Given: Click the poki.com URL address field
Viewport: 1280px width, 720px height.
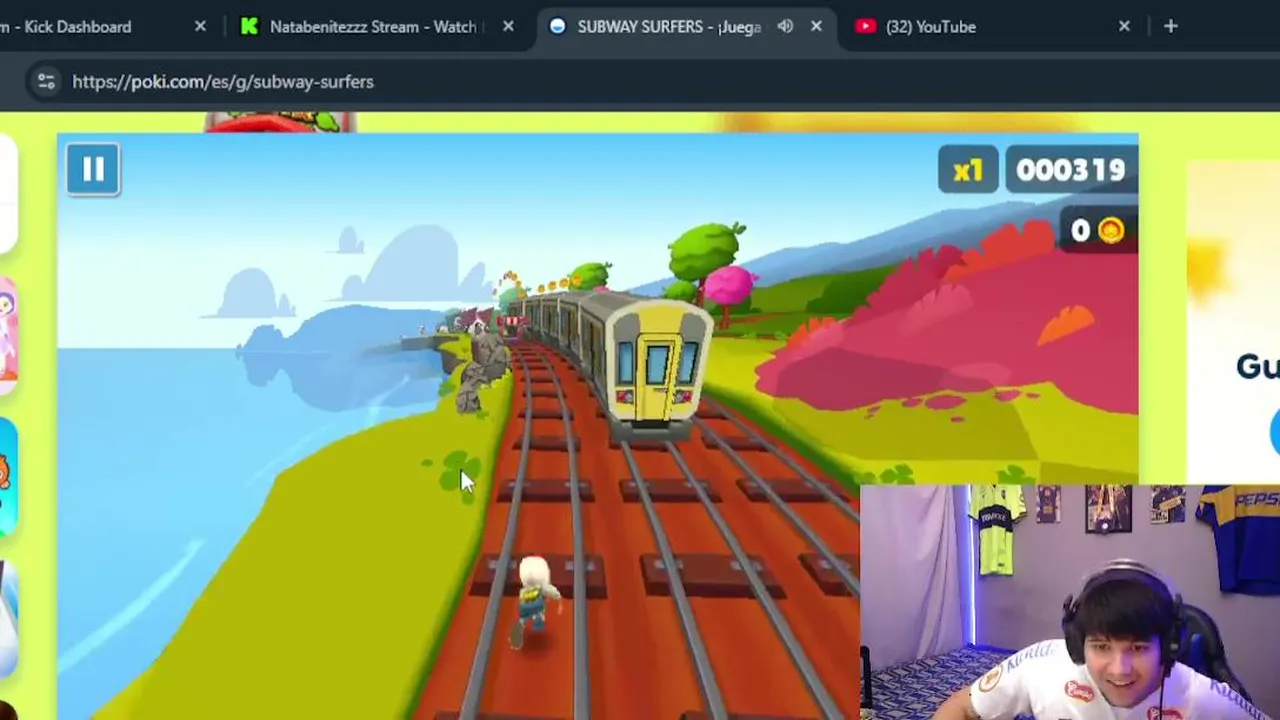Looking at the screenshot, I should (223, 82).
